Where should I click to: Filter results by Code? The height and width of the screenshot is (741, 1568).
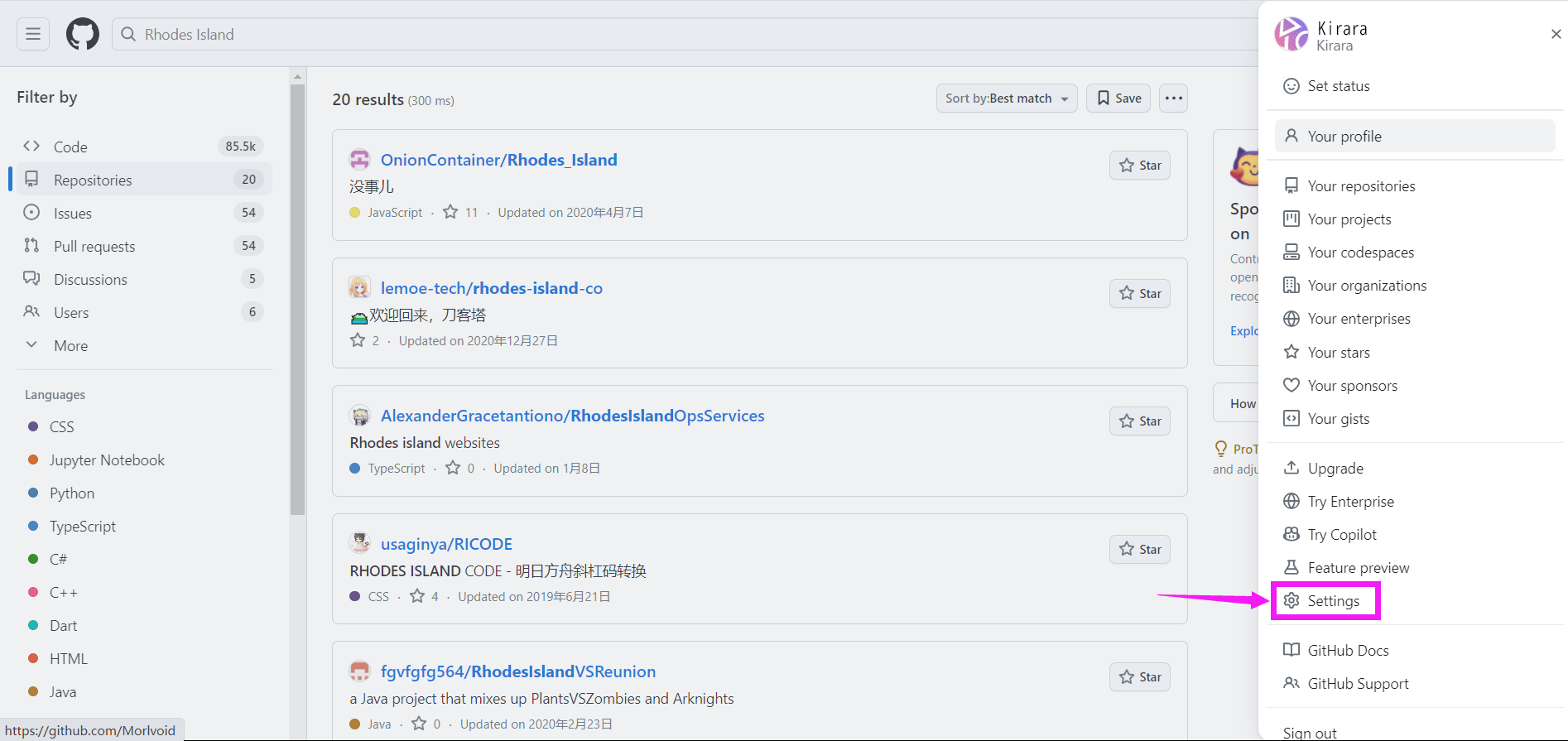tap(143, 147)
